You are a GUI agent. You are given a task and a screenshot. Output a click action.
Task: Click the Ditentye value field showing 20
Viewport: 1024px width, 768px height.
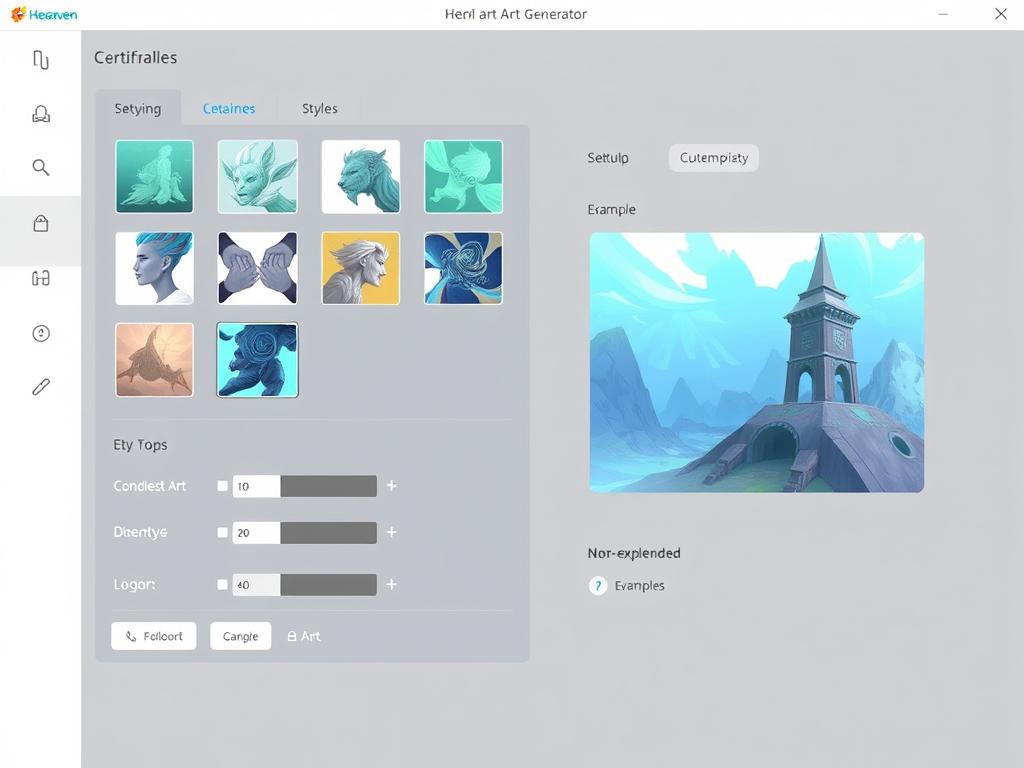(x=257, y=532)
